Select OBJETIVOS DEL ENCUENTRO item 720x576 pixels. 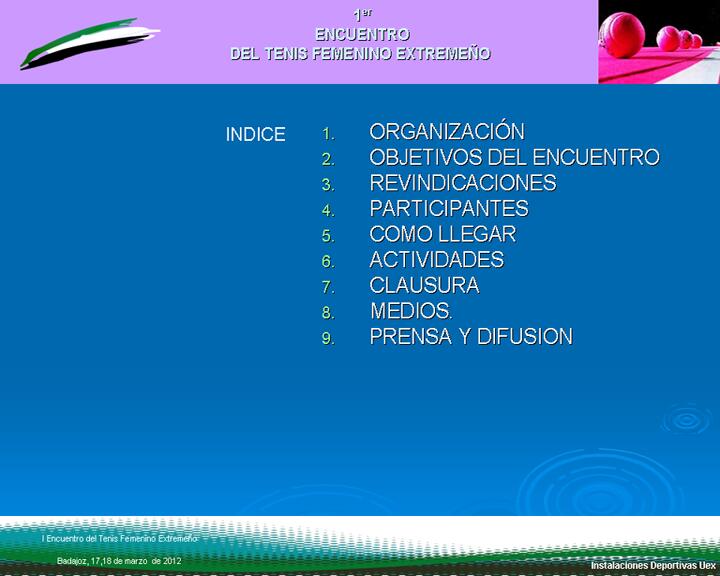click(x=514, y=158)
